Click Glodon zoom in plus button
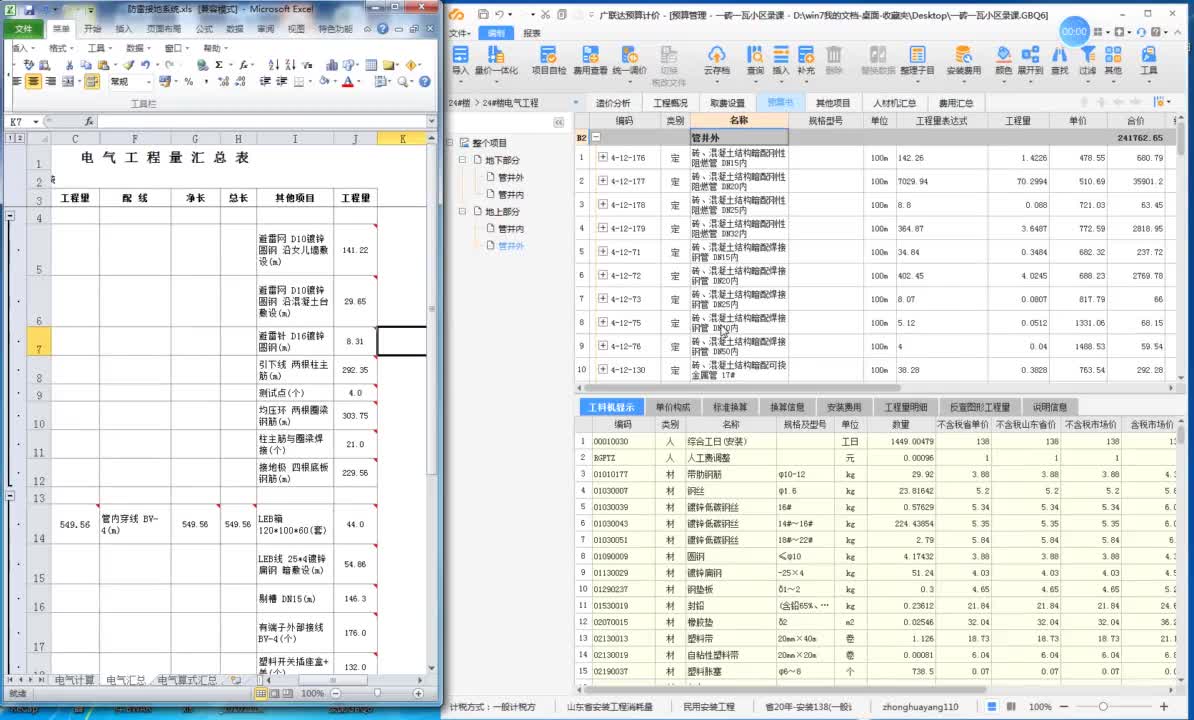Viewport: 1194px width, 720px height. click(1164, 706)
